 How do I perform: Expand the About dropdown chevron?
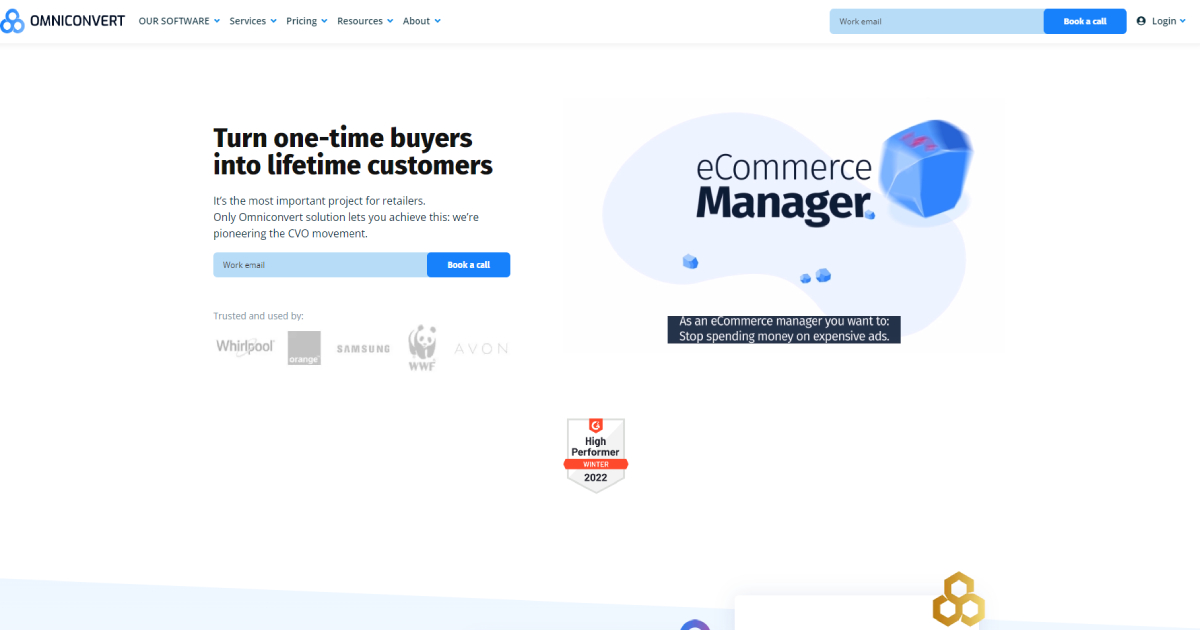(437, 21)
